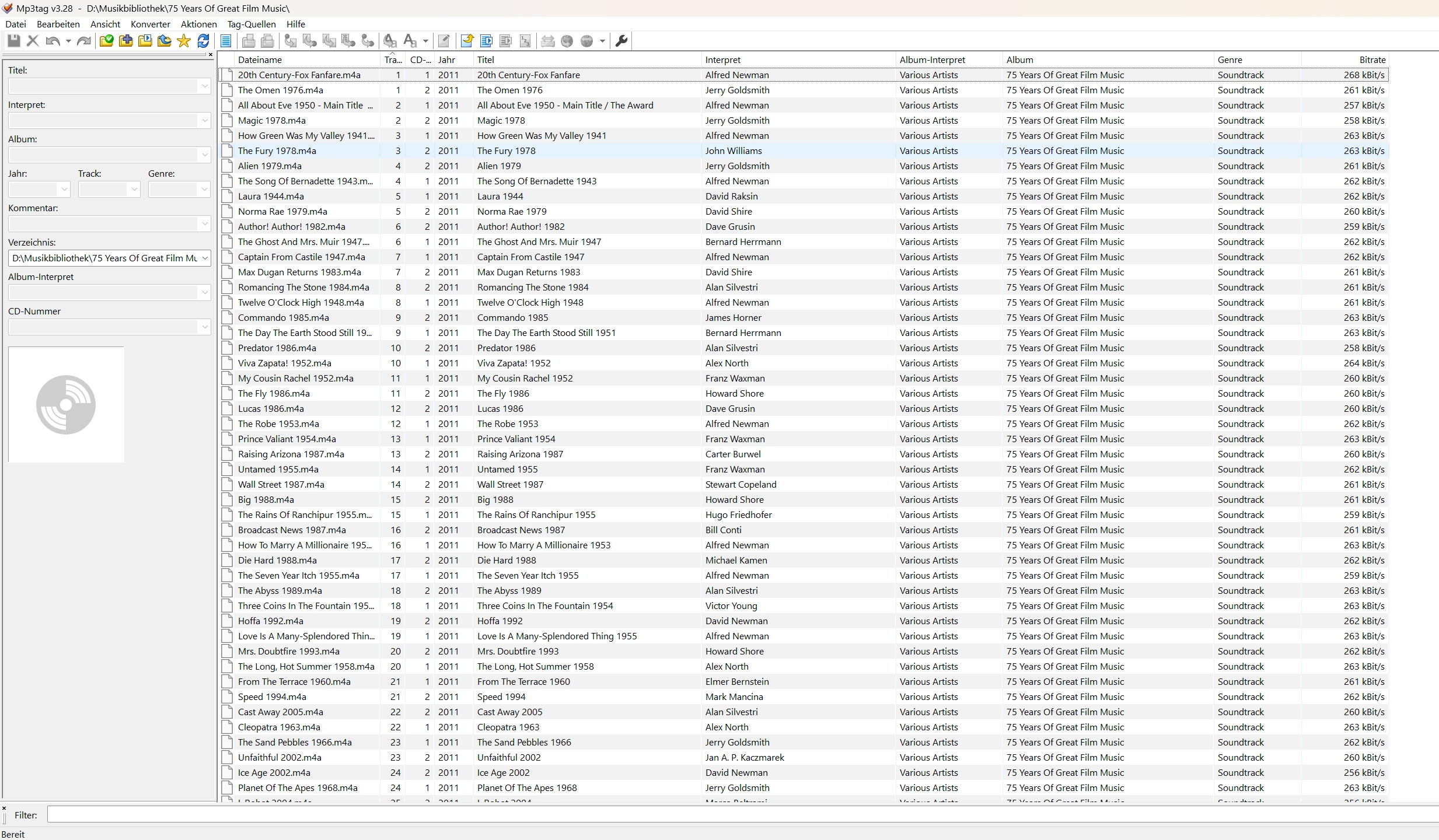The height and width of the screenshot is (840, 1439).
Task: Click the Add directory folder-plus icon
Action: [x=125, y=41]
